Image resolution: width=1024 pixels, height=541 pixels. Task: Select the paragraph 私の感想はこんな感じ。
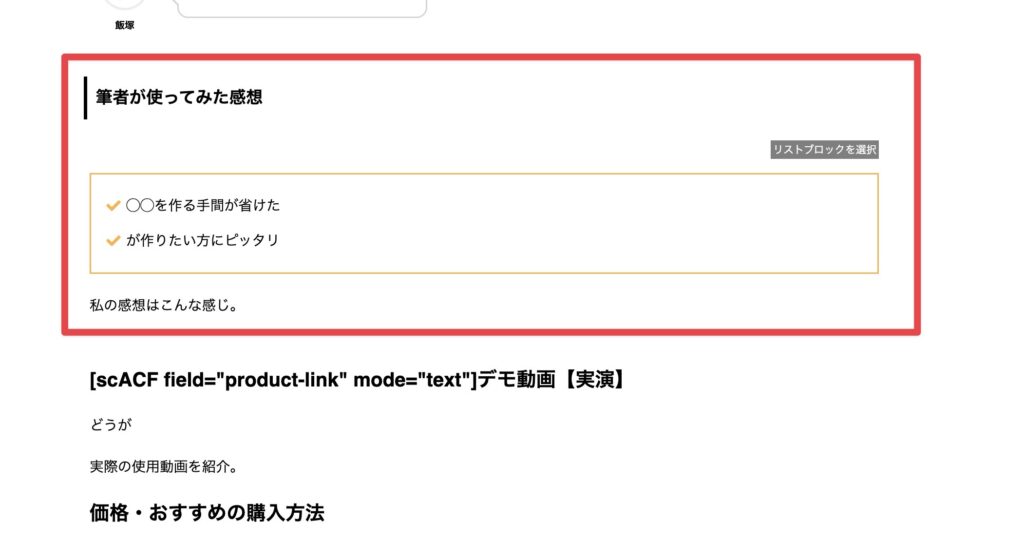(x=163, y=304)
